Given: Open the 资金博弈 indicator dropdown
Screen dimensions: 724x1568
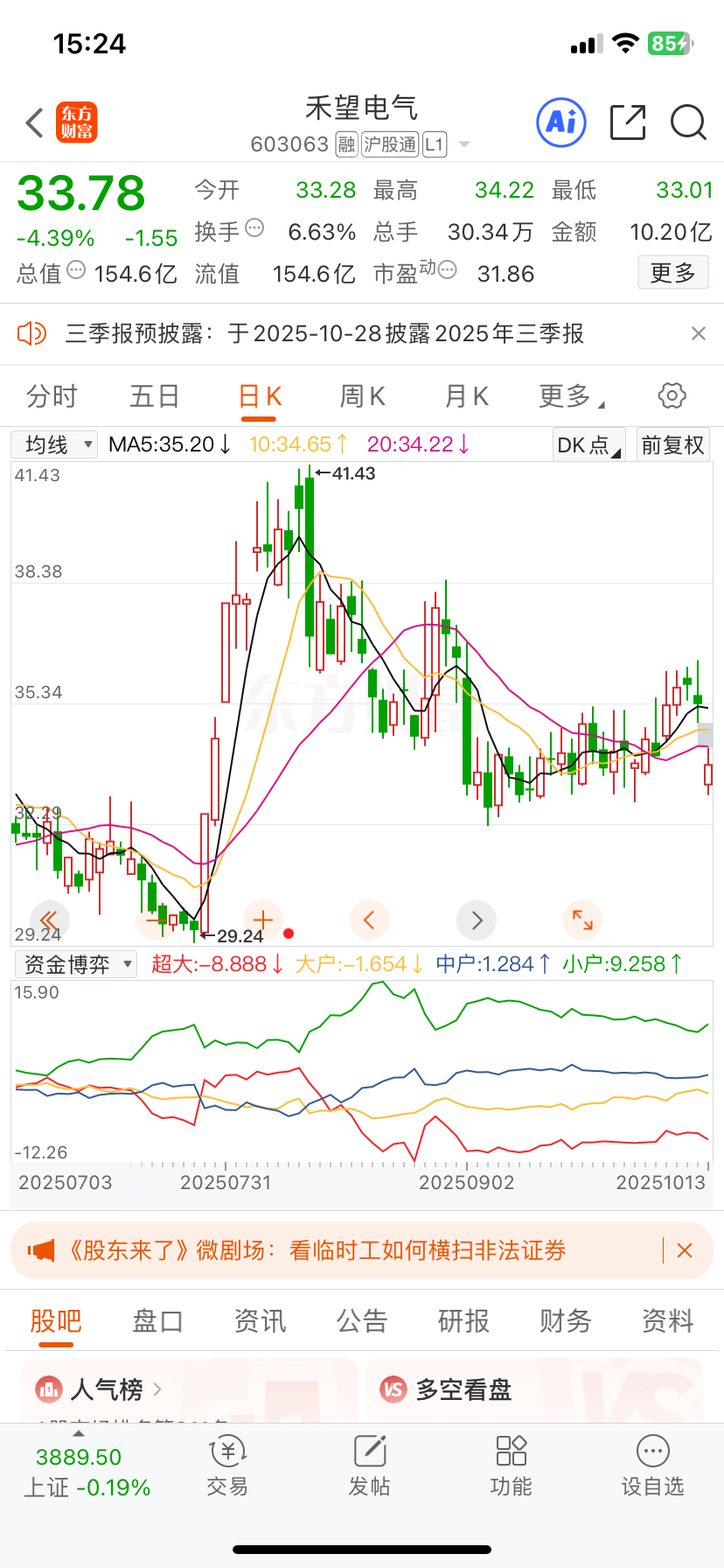Looking at the screenshot, I should 77,964.
